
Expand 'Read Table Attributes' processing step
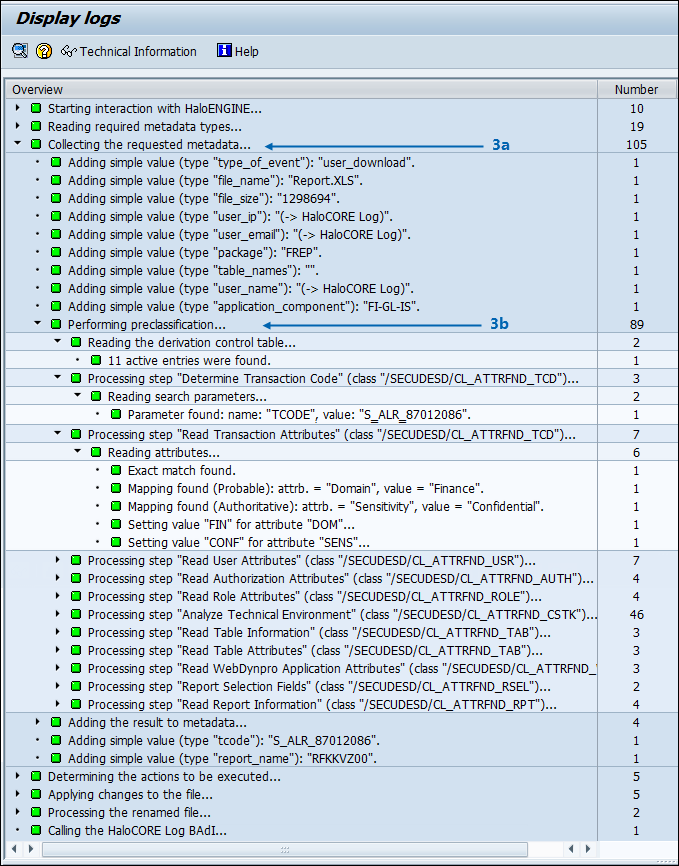tap(57, 650)
